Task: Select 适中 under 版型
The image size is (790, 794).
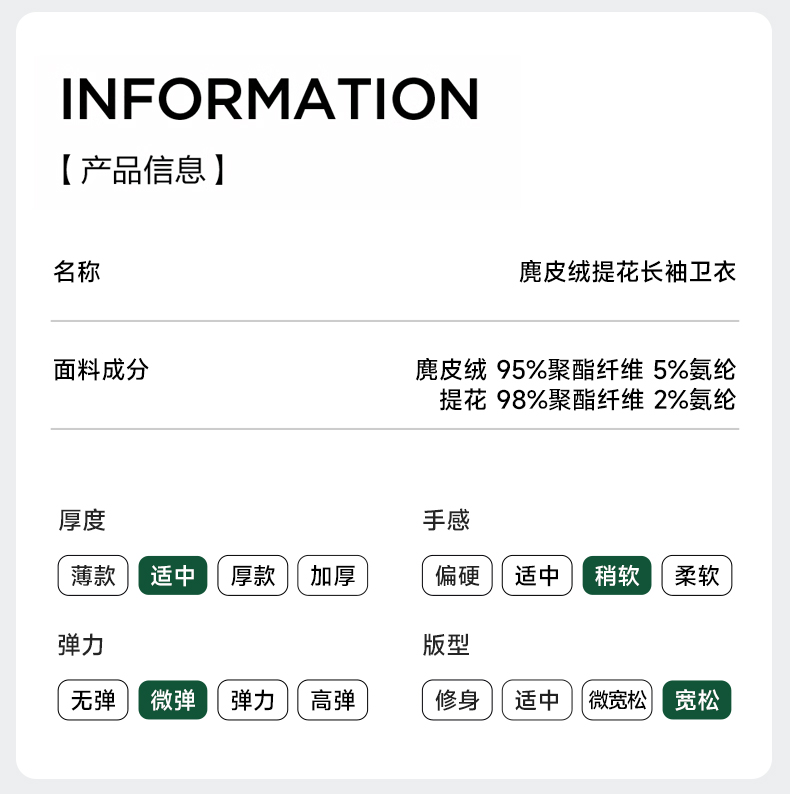Action: click(x=537, y=700)
